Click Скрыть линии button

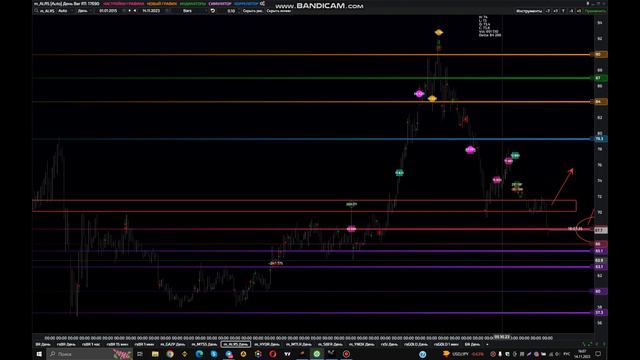point(278,11)
